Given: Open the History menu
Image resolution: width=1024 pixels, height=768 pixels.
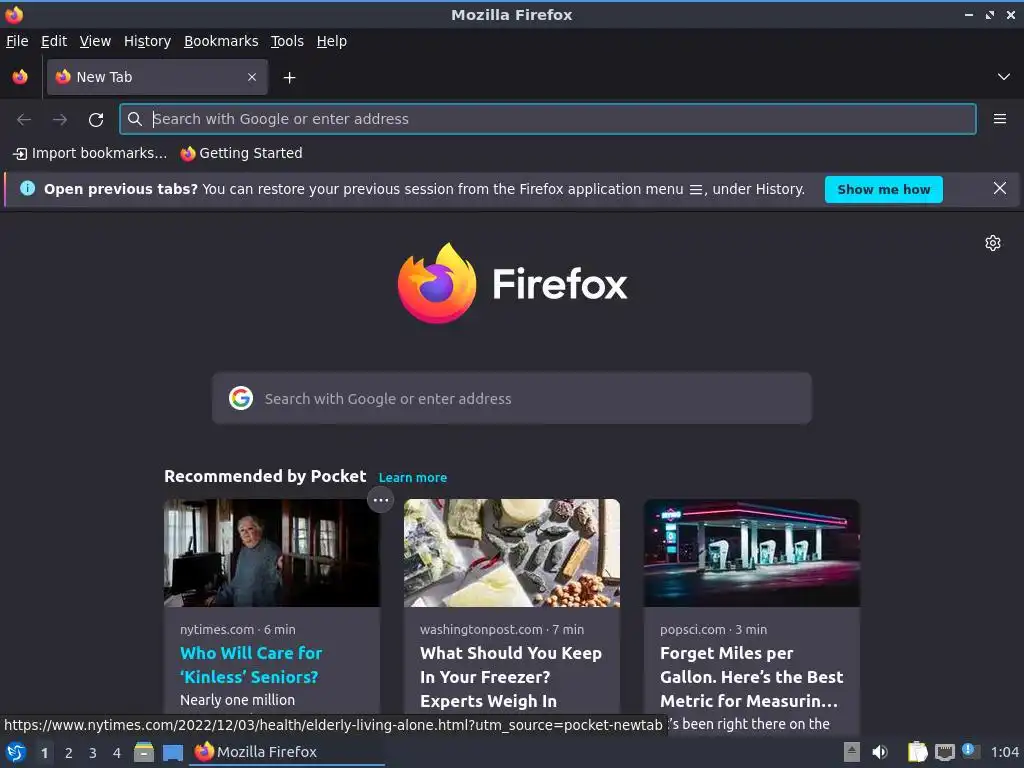Looking at the screenshot, I should [148, 41].
